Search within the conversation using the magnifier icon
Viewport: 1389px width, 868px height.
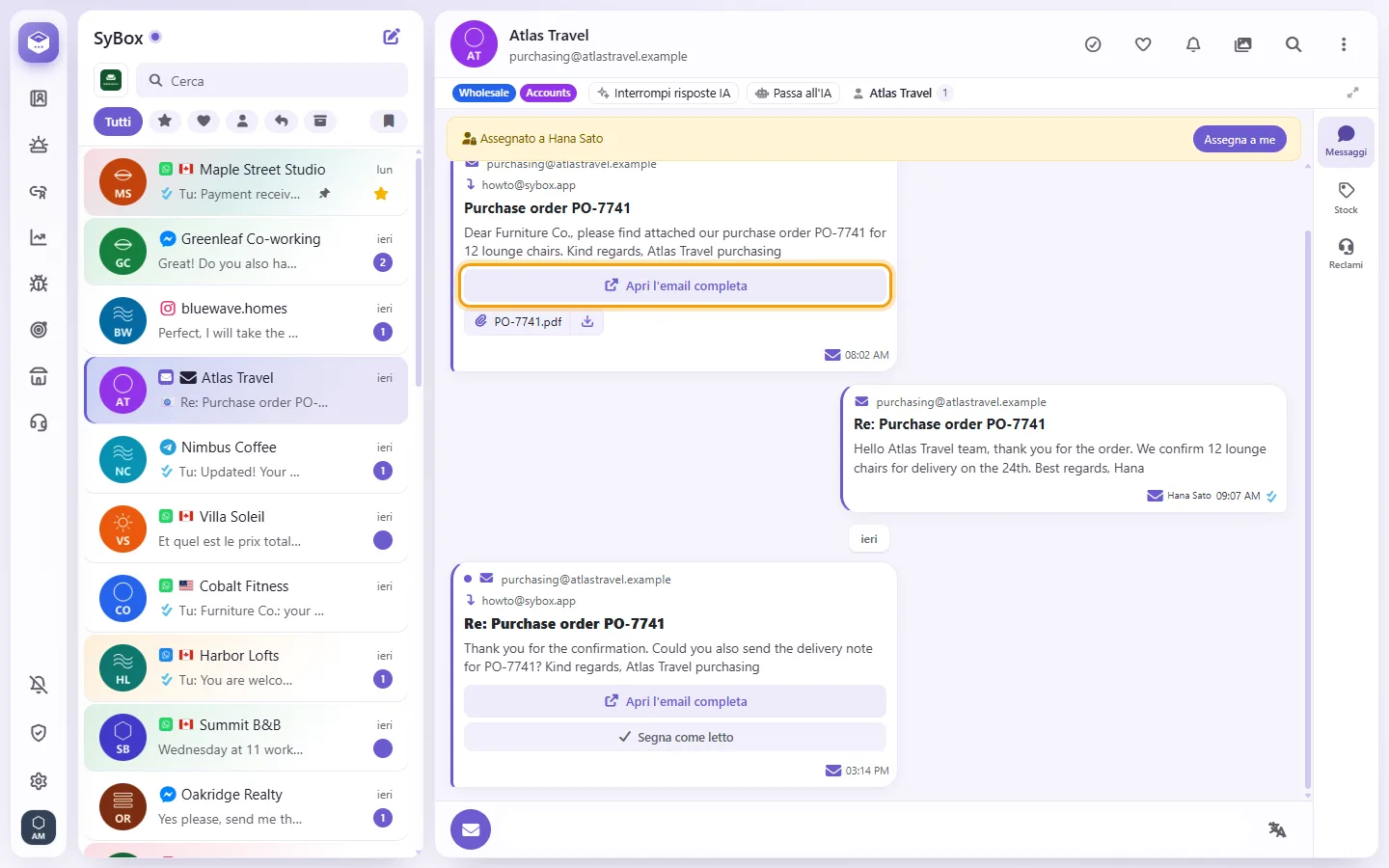(x=1294, y=44)
